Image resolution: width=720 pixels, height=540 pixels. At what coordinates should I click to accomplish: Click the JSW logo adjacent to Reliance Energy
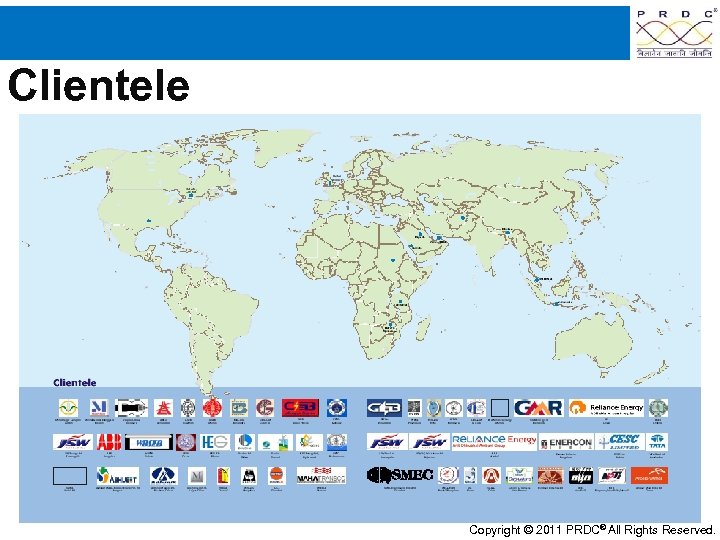click(x=429, y=442)
